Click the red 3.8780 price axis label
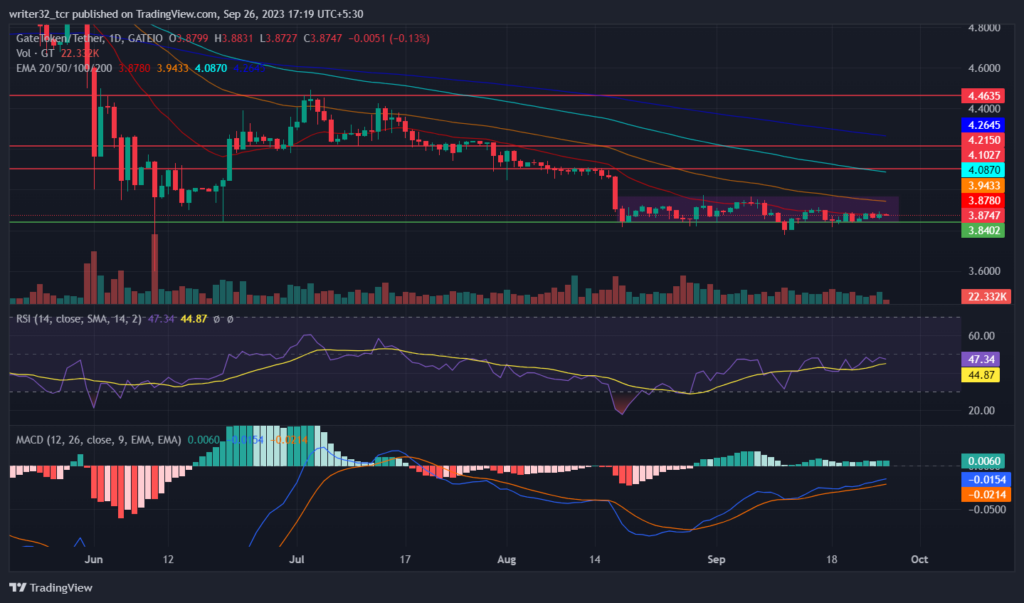 coord(984,201)
